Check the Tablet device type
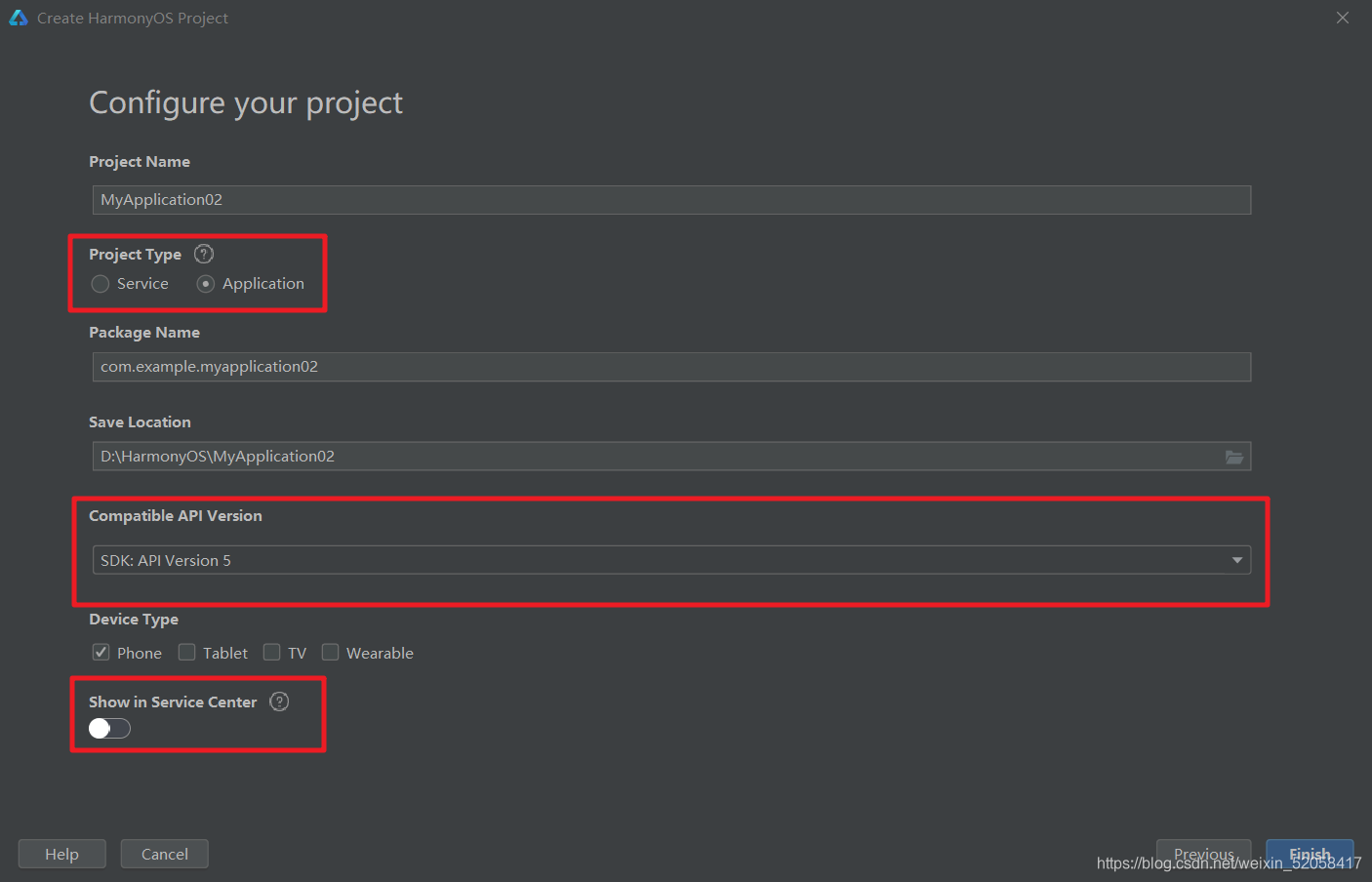1372x882 pixels. click(214, 653)
